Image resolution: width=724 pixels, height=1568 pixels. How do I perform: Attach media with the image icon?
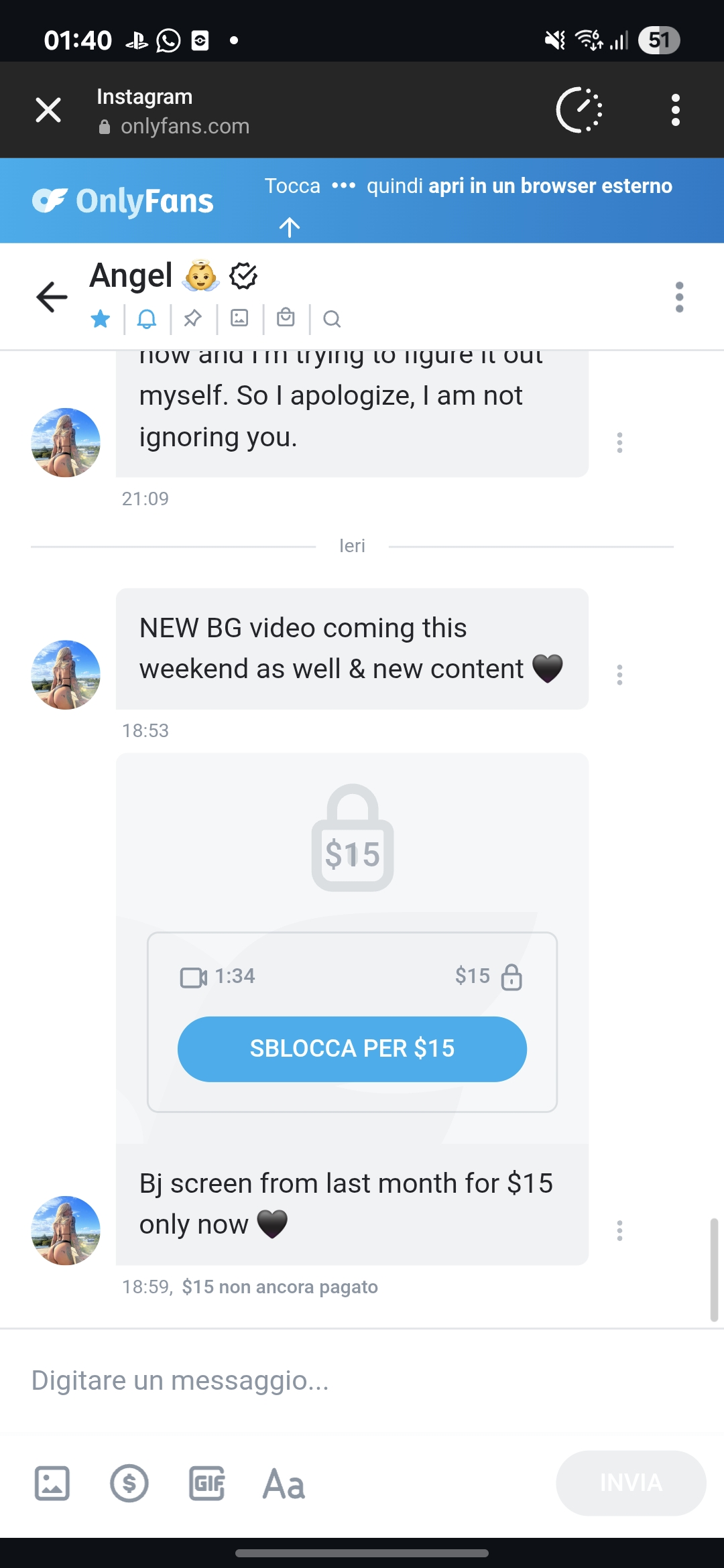52,1483
